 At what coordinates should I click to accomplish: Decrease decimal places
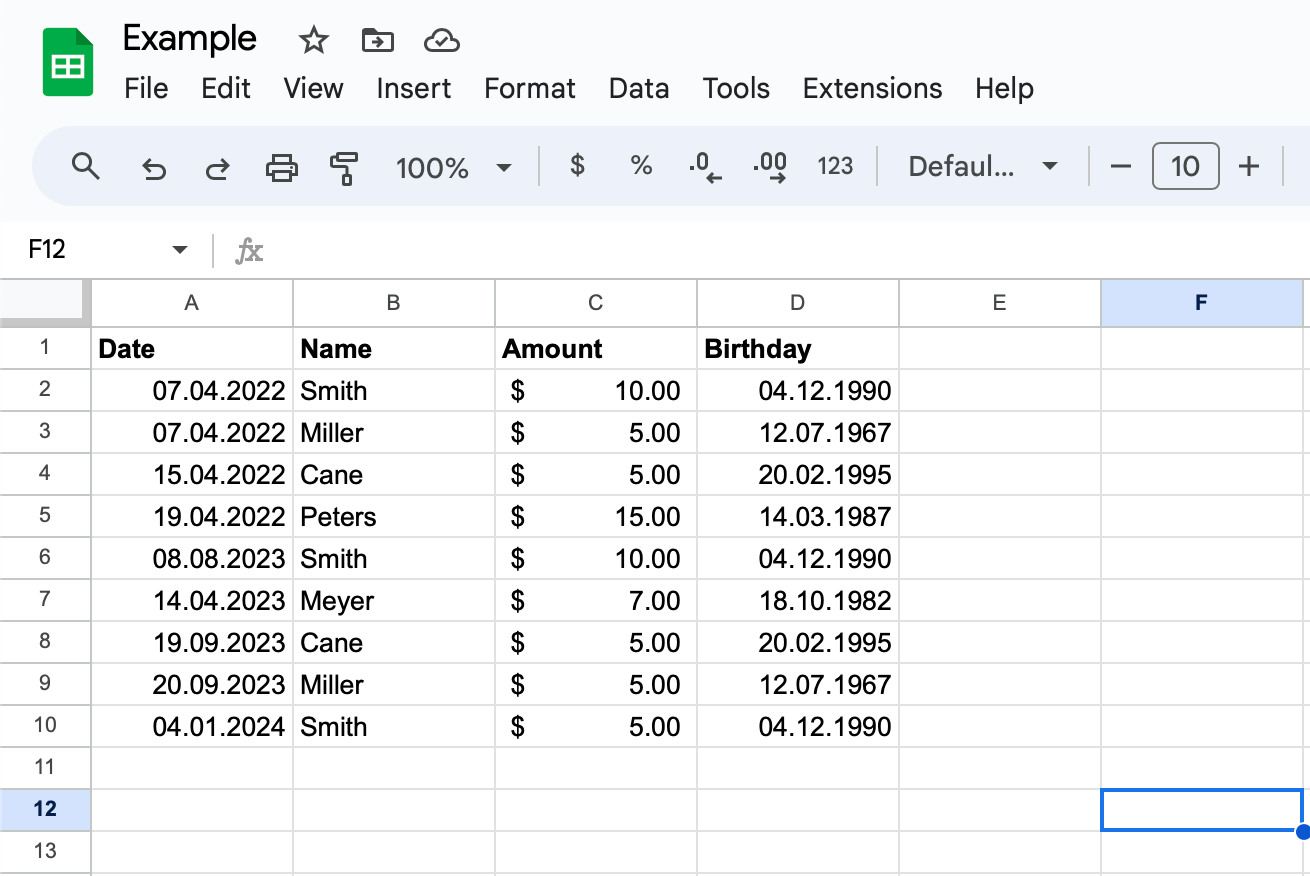[705, 167]
